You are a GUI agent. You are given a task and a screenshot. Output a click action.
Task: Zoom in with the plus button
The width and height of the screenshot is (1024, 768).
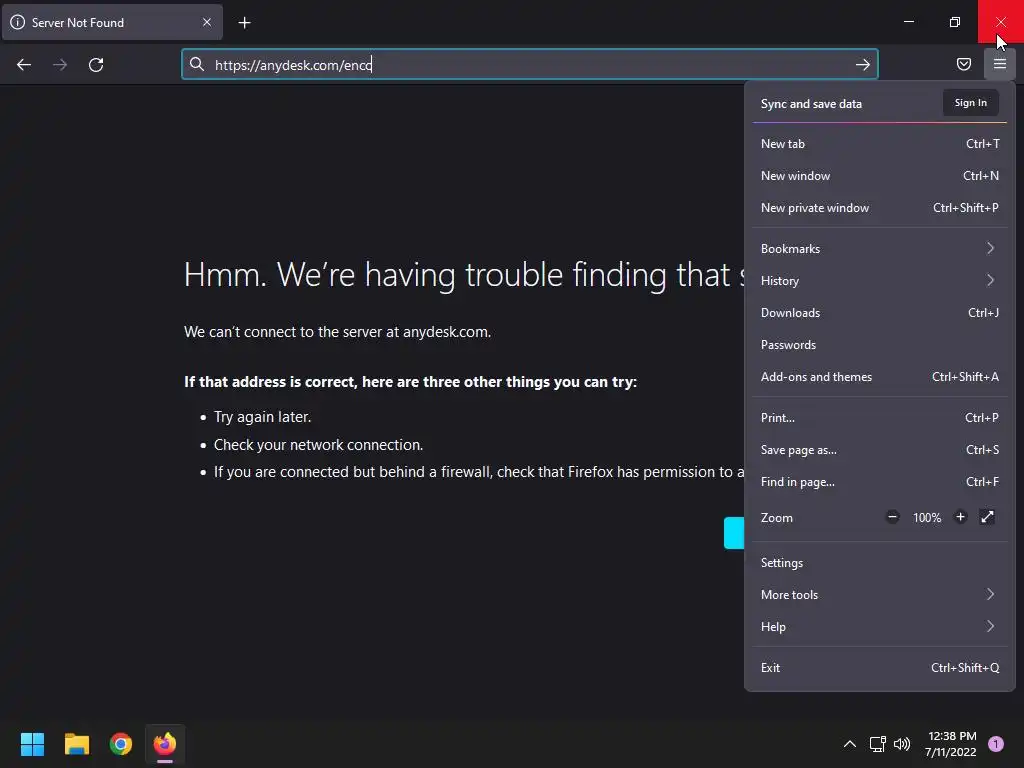[960, 517]
